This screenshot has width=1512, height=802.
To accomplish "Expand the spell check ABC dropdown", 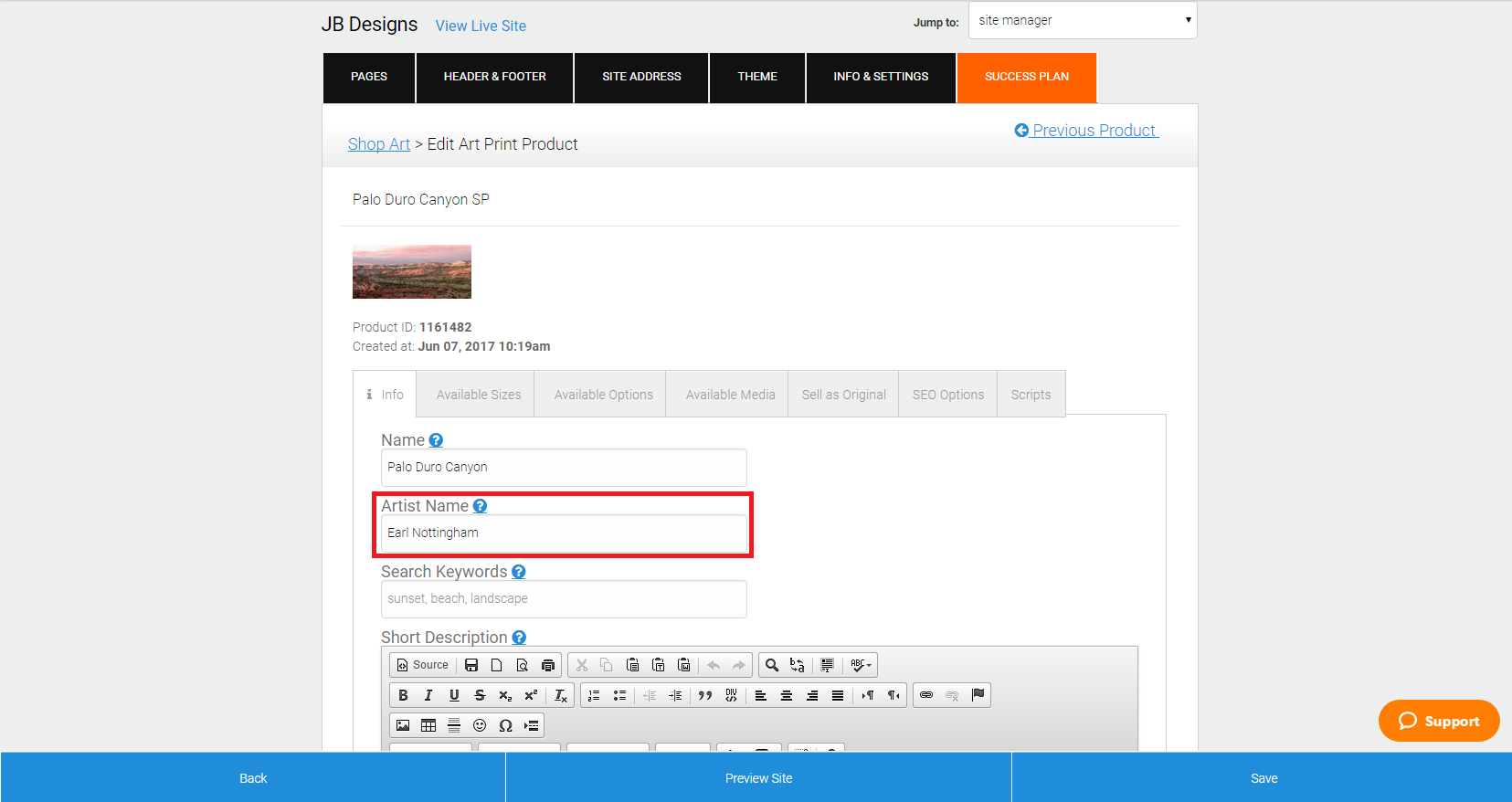I will click(x=861, y=665).
